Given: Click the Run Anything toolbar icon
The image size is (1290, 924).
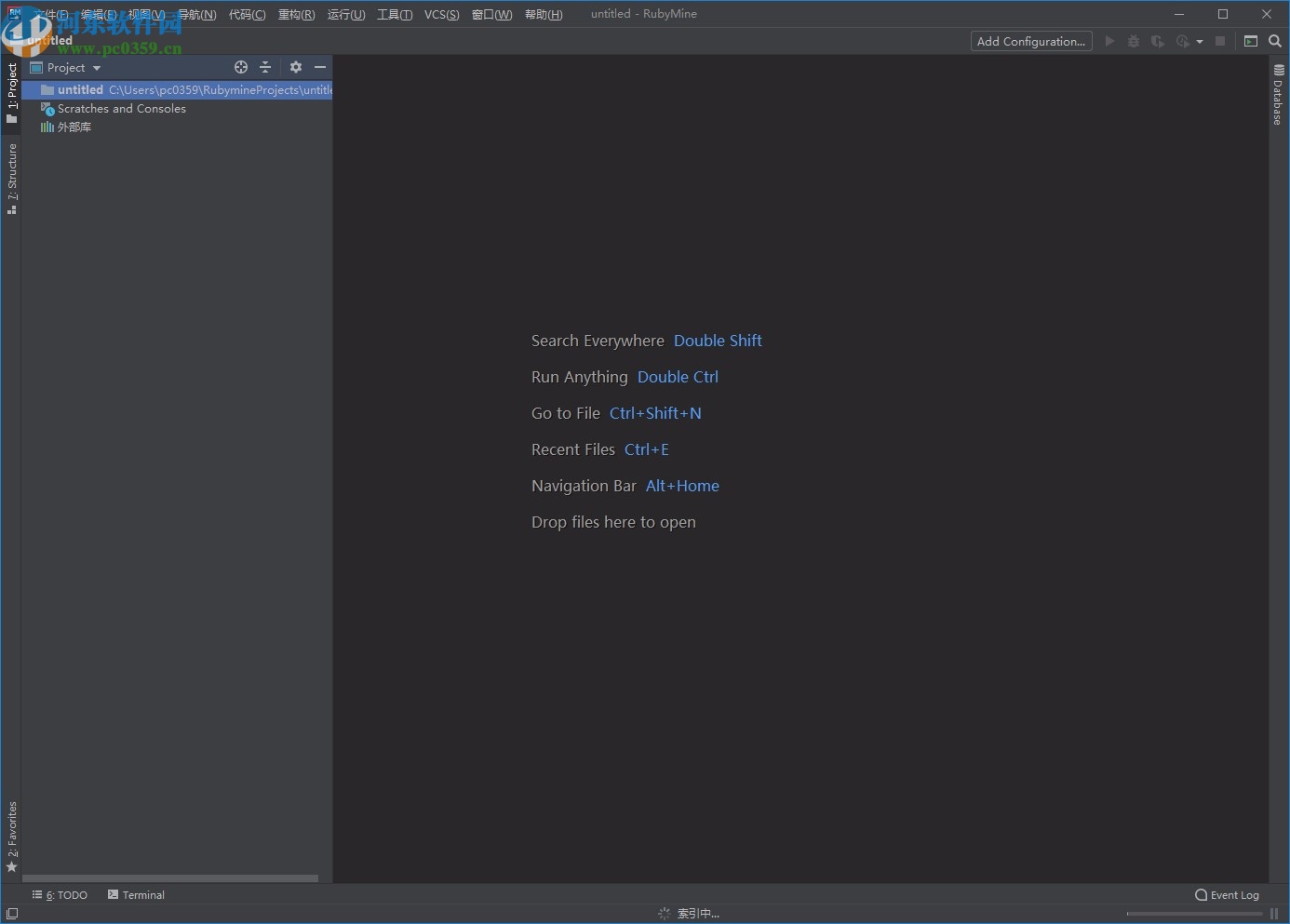Looking at the screenshot, I should click(1251, 41).
